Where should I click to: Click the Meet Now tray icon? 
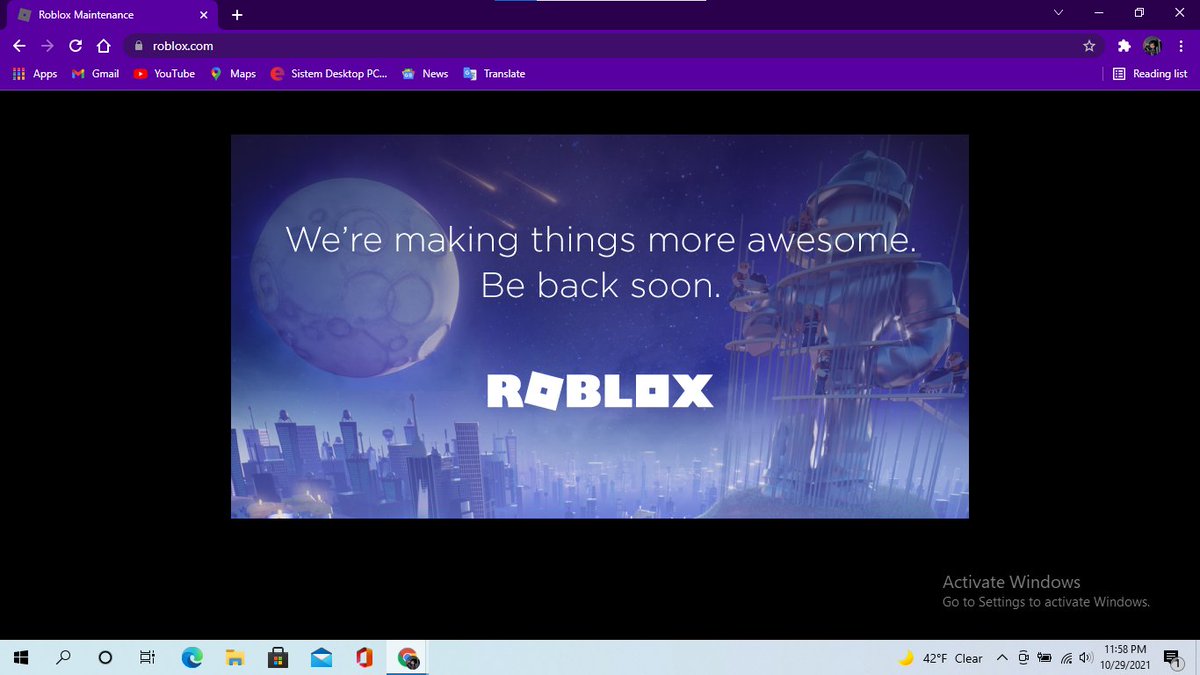click(x=1023, y=658)
